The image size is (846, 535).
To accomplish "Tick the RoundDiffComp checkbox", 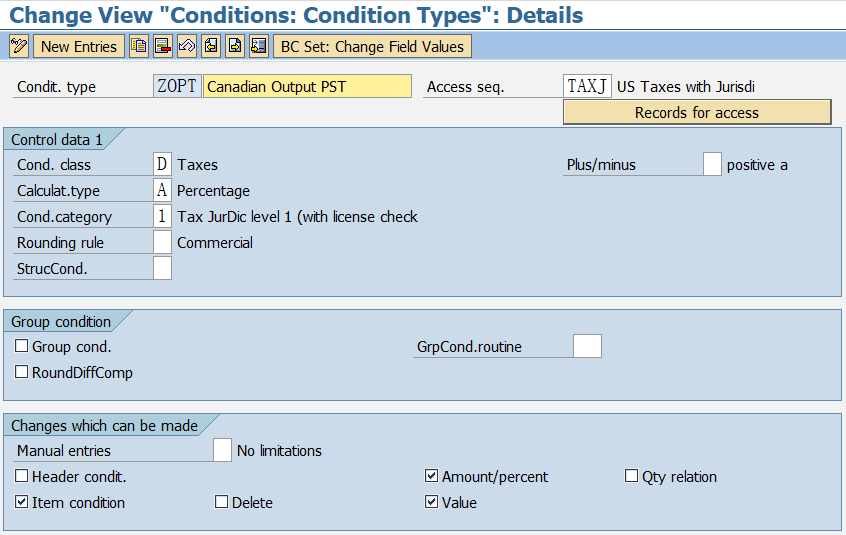I will (22, 372).
